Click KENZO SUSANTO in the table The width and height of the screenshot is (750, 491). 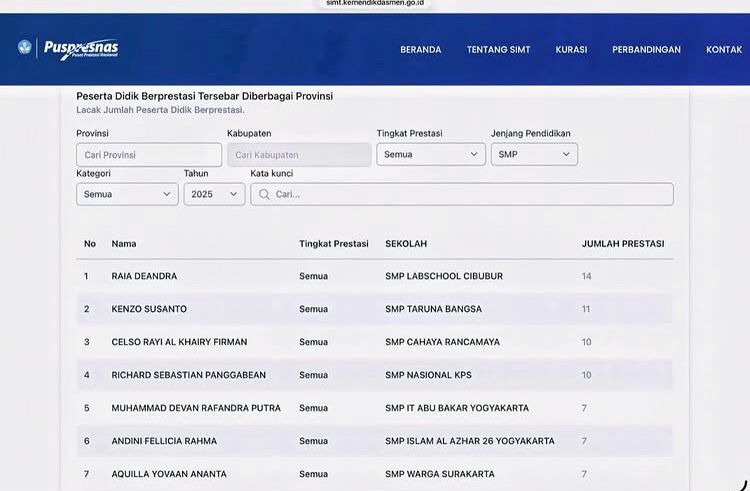point(149,309)
